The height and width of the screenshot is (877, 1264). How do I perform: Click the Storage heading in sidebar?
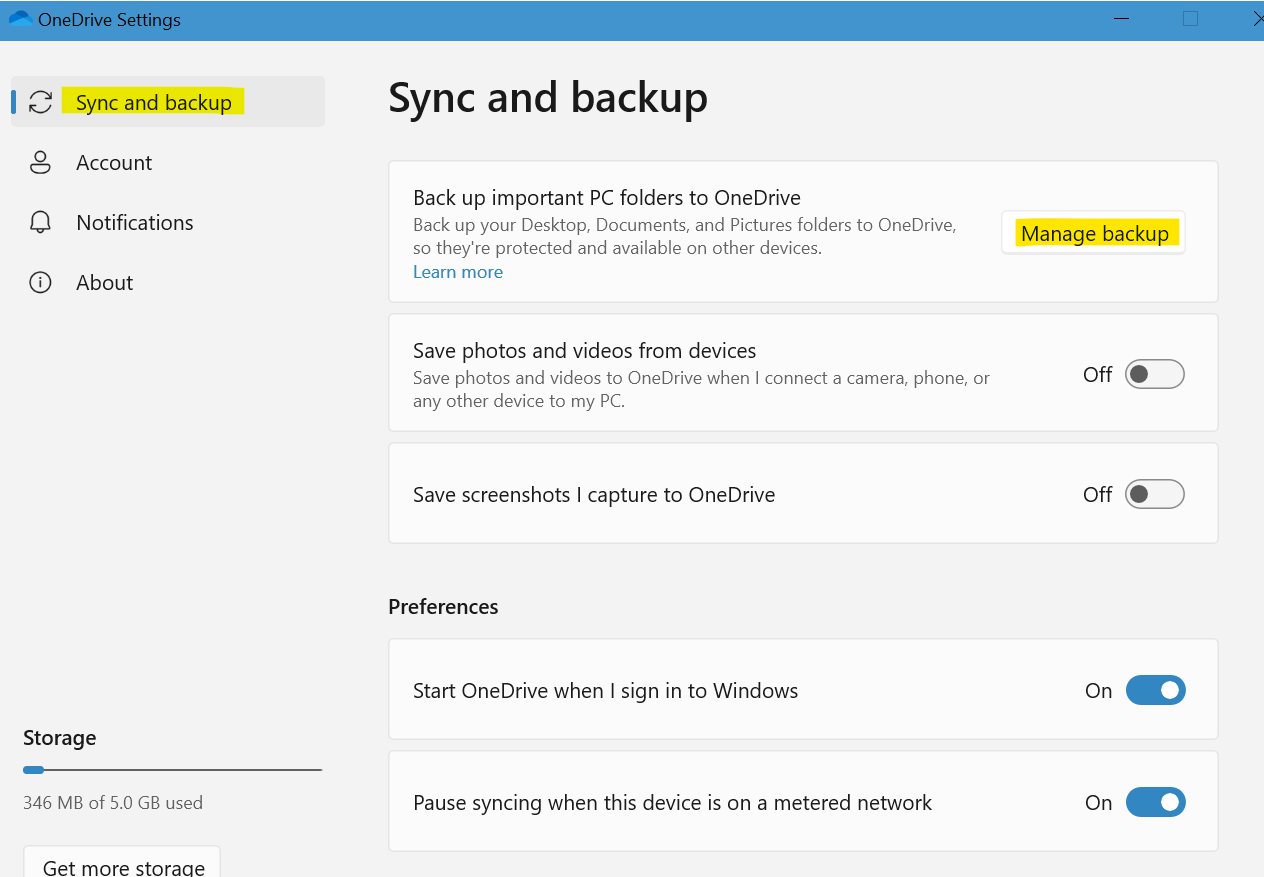(x=60, y=738)
